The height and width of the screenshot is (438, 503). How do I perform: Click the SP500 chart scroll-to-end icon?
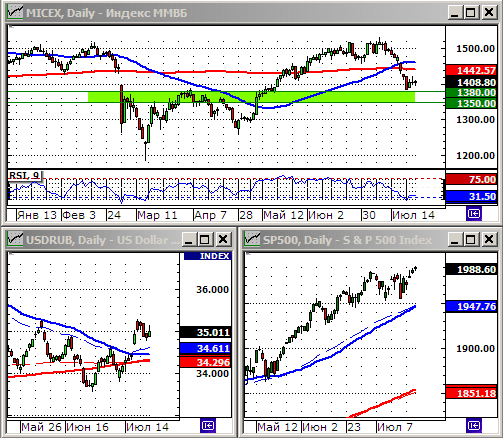tap(474, 426)
